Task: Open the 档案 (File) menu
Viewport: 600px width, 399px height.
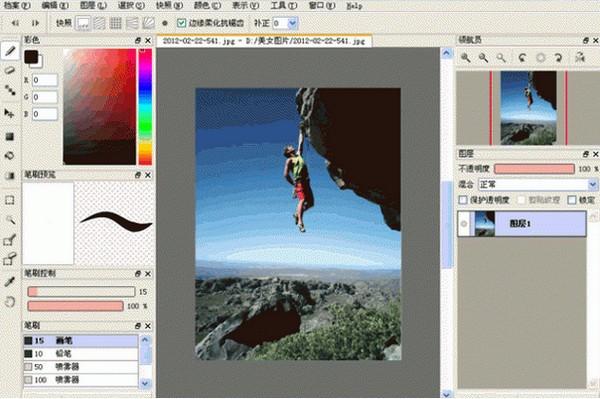Action: [17, 5]
